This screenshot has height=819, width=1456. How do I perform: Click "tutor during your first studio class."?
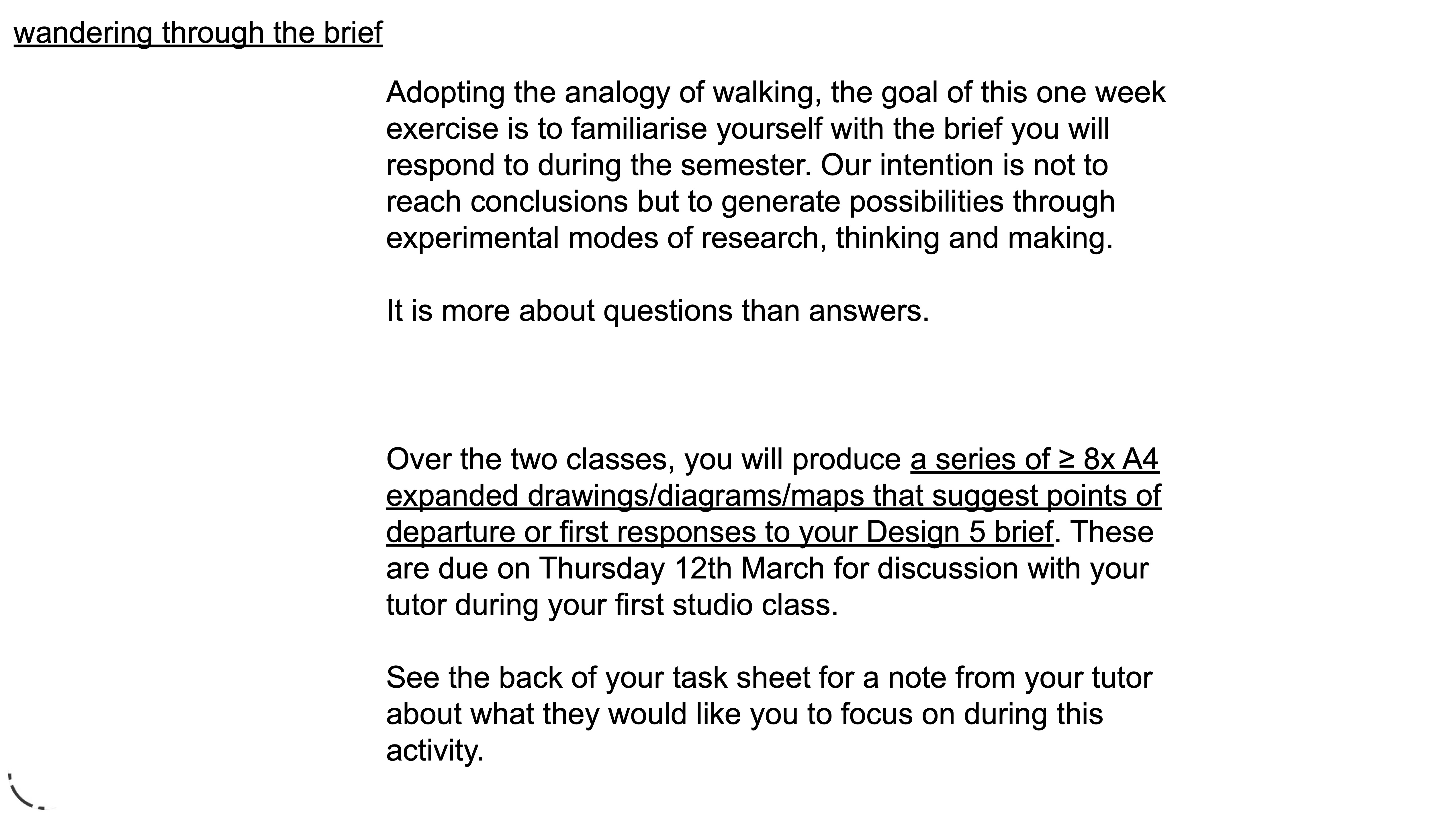coord(612,605)
